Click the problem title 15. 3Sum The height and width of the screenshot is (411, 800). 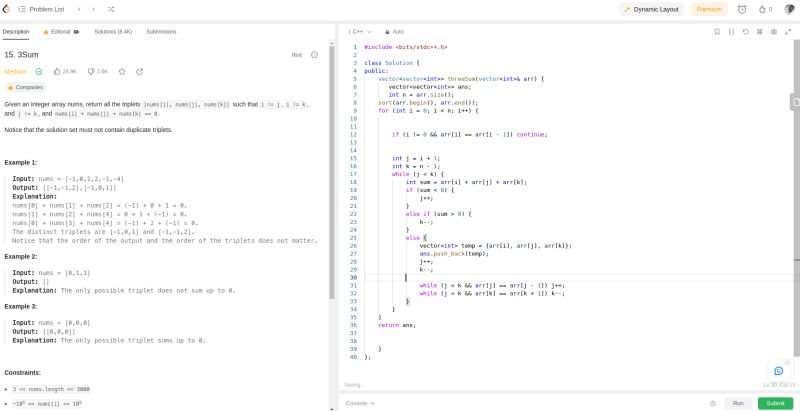point(21,55)
